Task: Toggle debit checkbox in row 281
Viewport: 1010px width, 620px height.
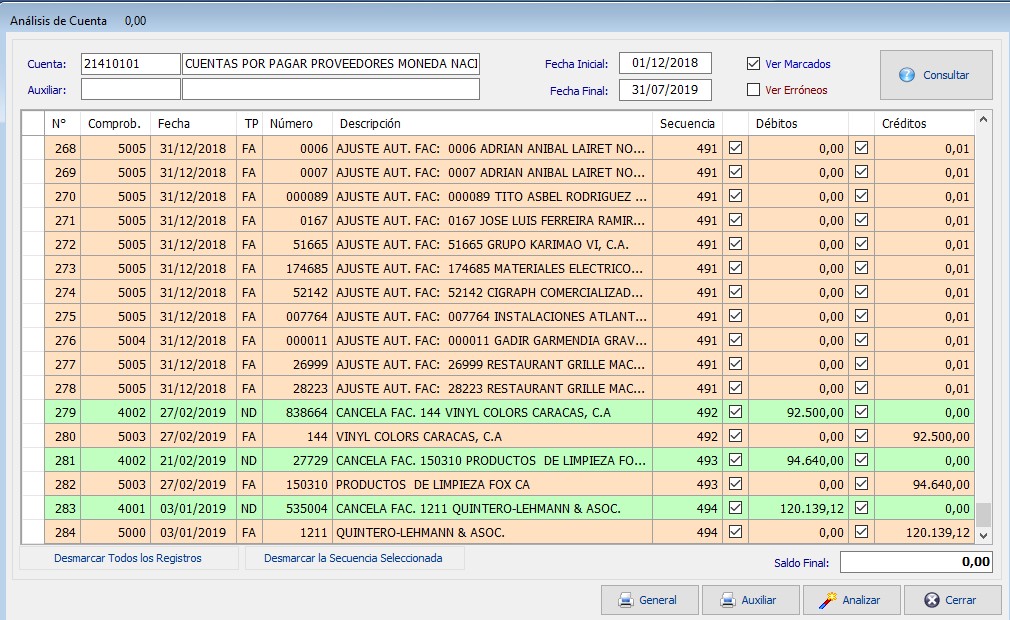Action: pos(735,460)
